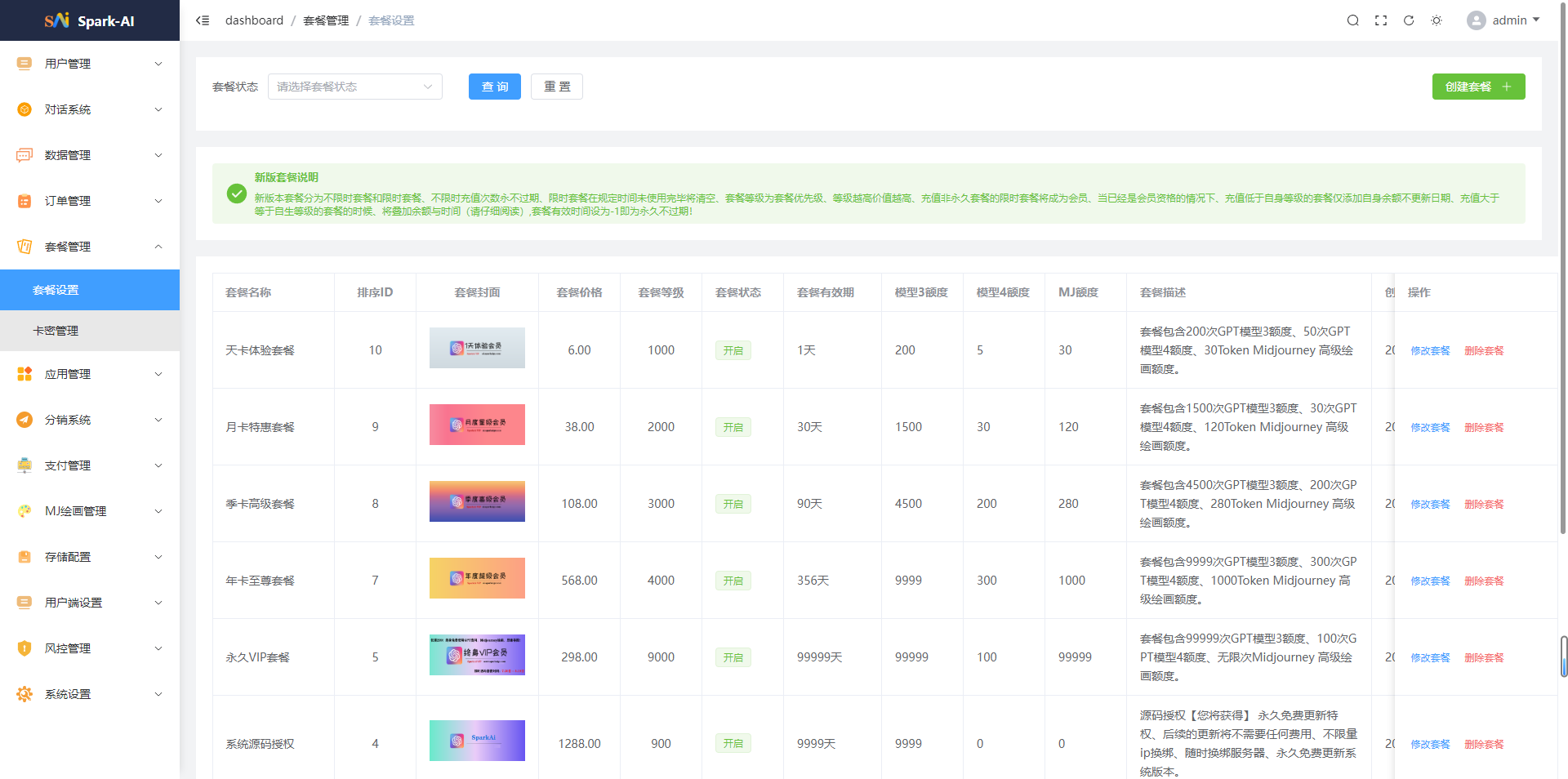This screenshot has height=779, width=1568.
Task: Click the admin avatar icon
Action: pos(1476,20)
